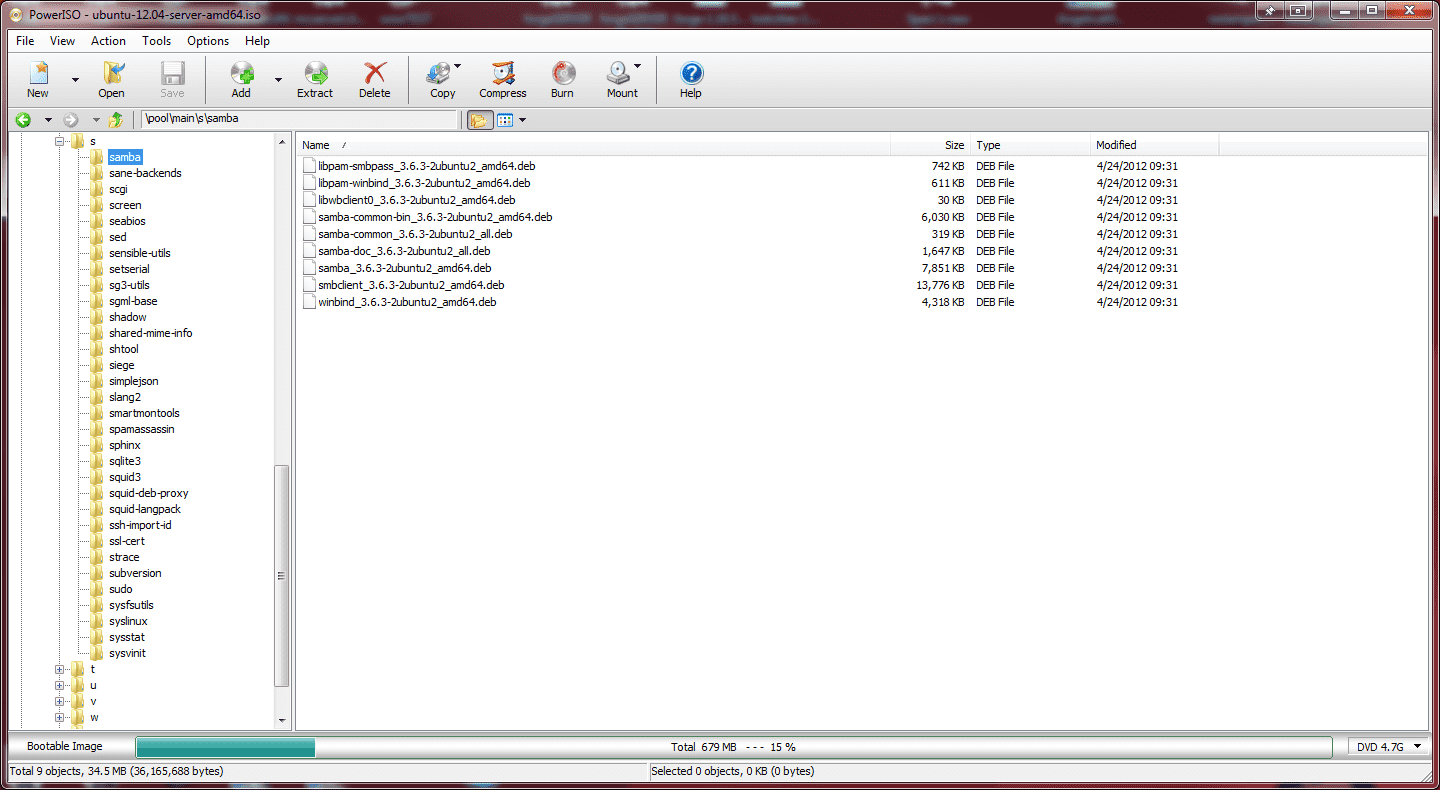The height and width of the screenshot is (790, 1440).
Task: Click the samba folder icon in tree
Action: click(x=96, y=157)
